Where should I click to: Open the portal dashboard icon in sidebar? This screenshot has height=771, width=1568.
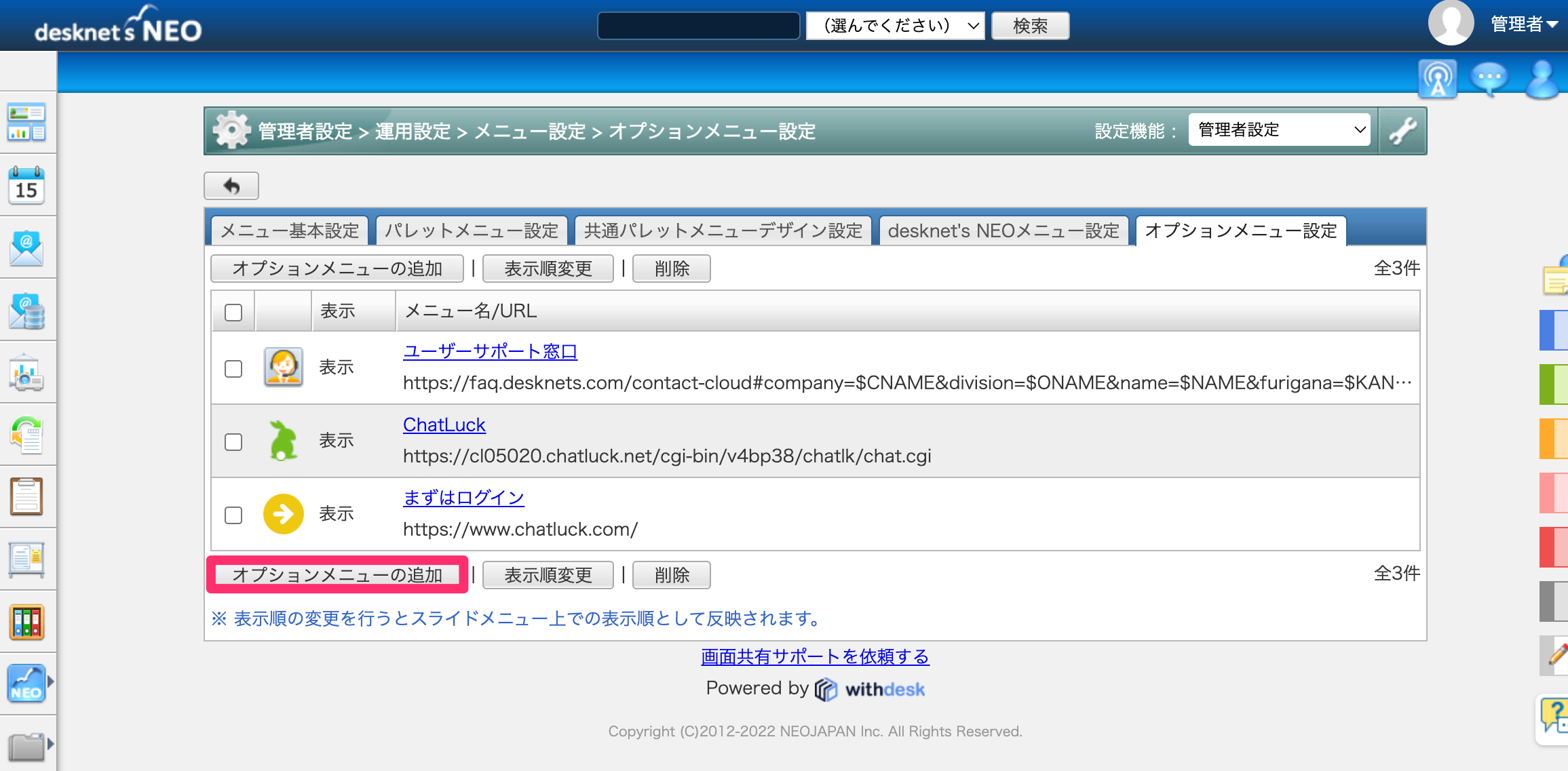coord(26,122)
